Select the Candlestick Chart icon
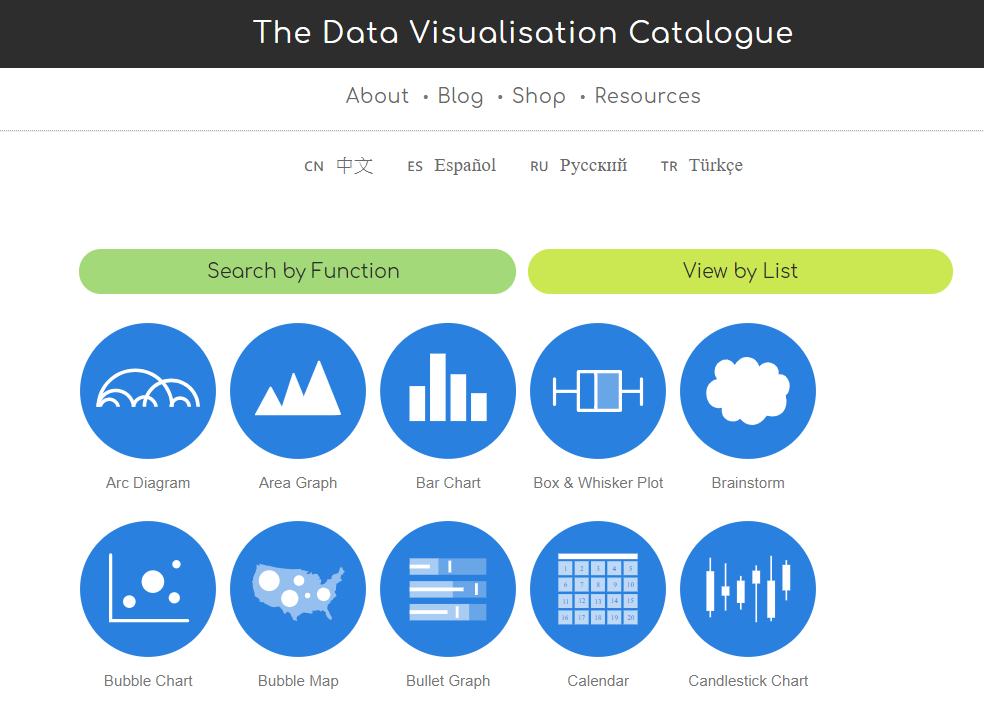The image size is (984, 706). (748, 589)
